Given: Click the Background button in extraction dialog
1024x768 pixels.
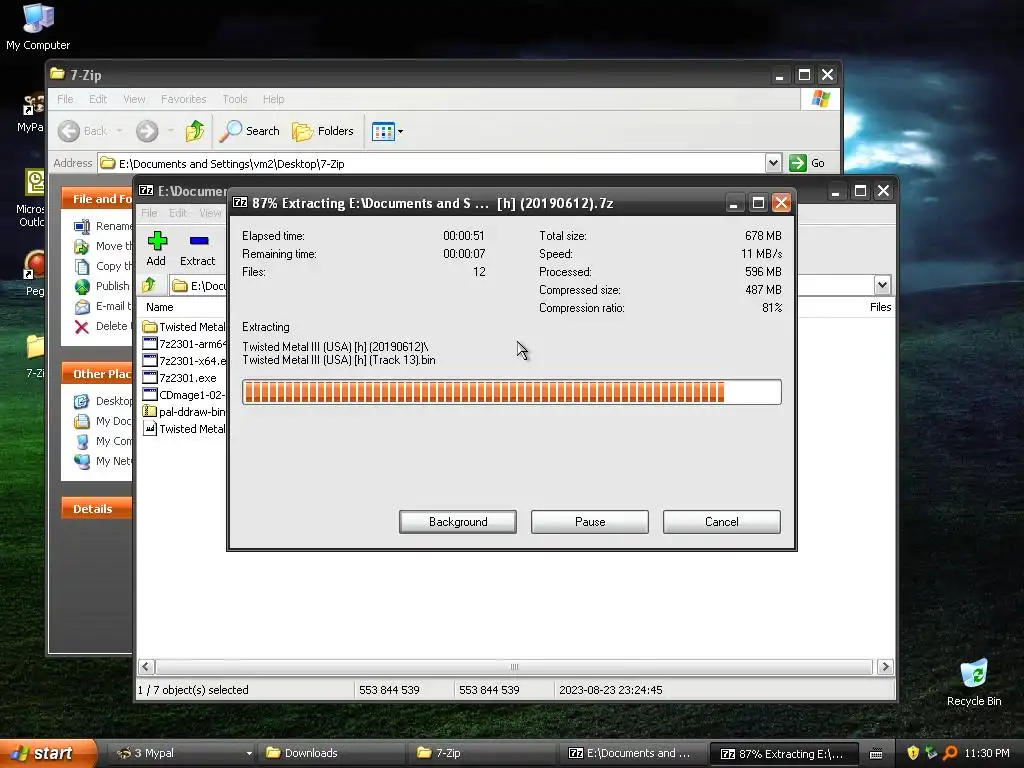Looking at the screenshot, I should click(x=458, y=522).
